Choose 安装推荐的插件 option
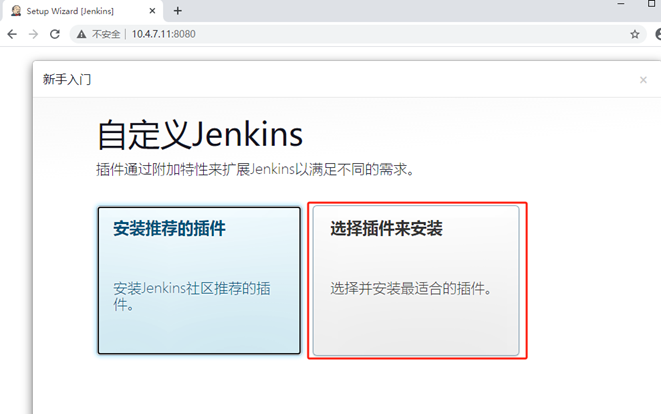 [199, 280]
